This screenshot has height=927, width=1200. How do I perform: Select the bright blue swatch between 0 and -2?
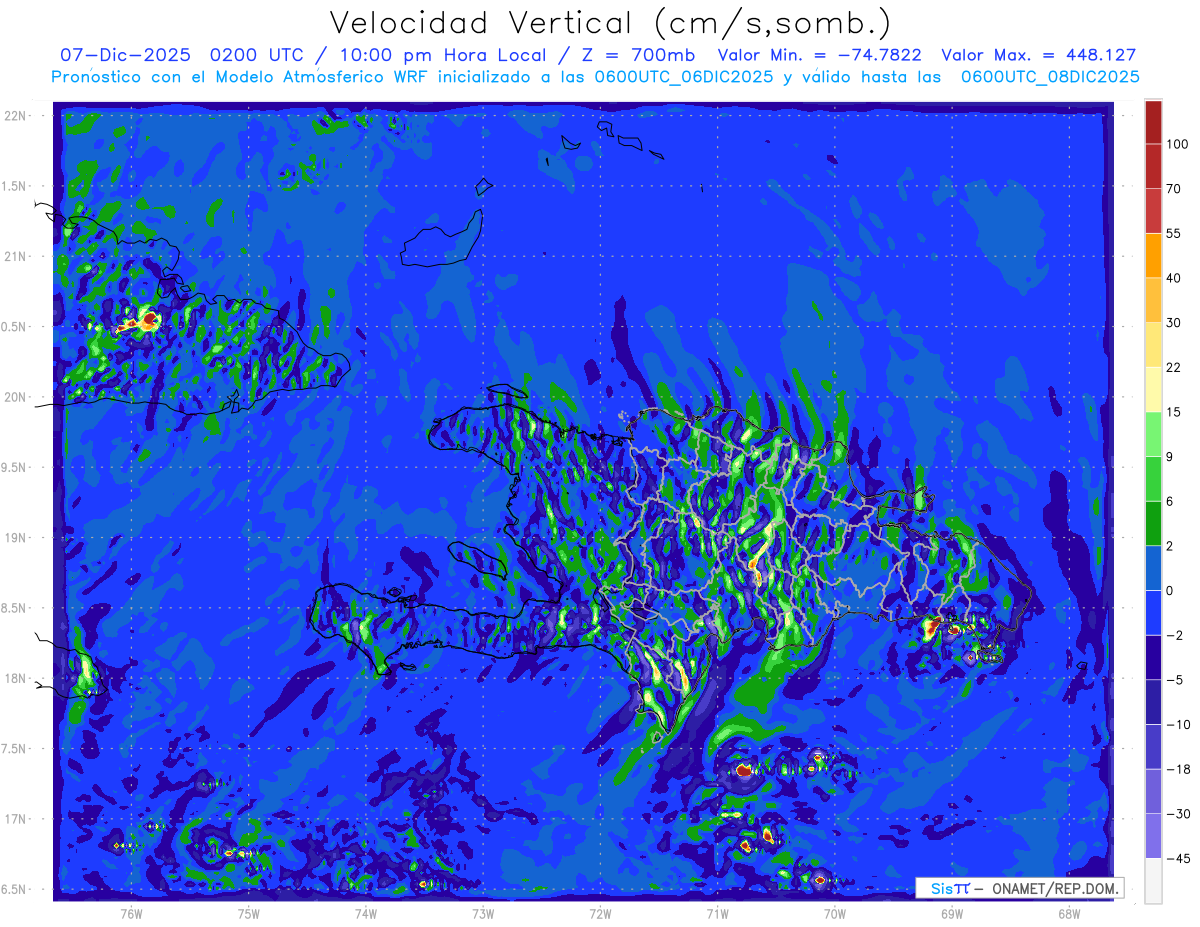click(1153, 612)
